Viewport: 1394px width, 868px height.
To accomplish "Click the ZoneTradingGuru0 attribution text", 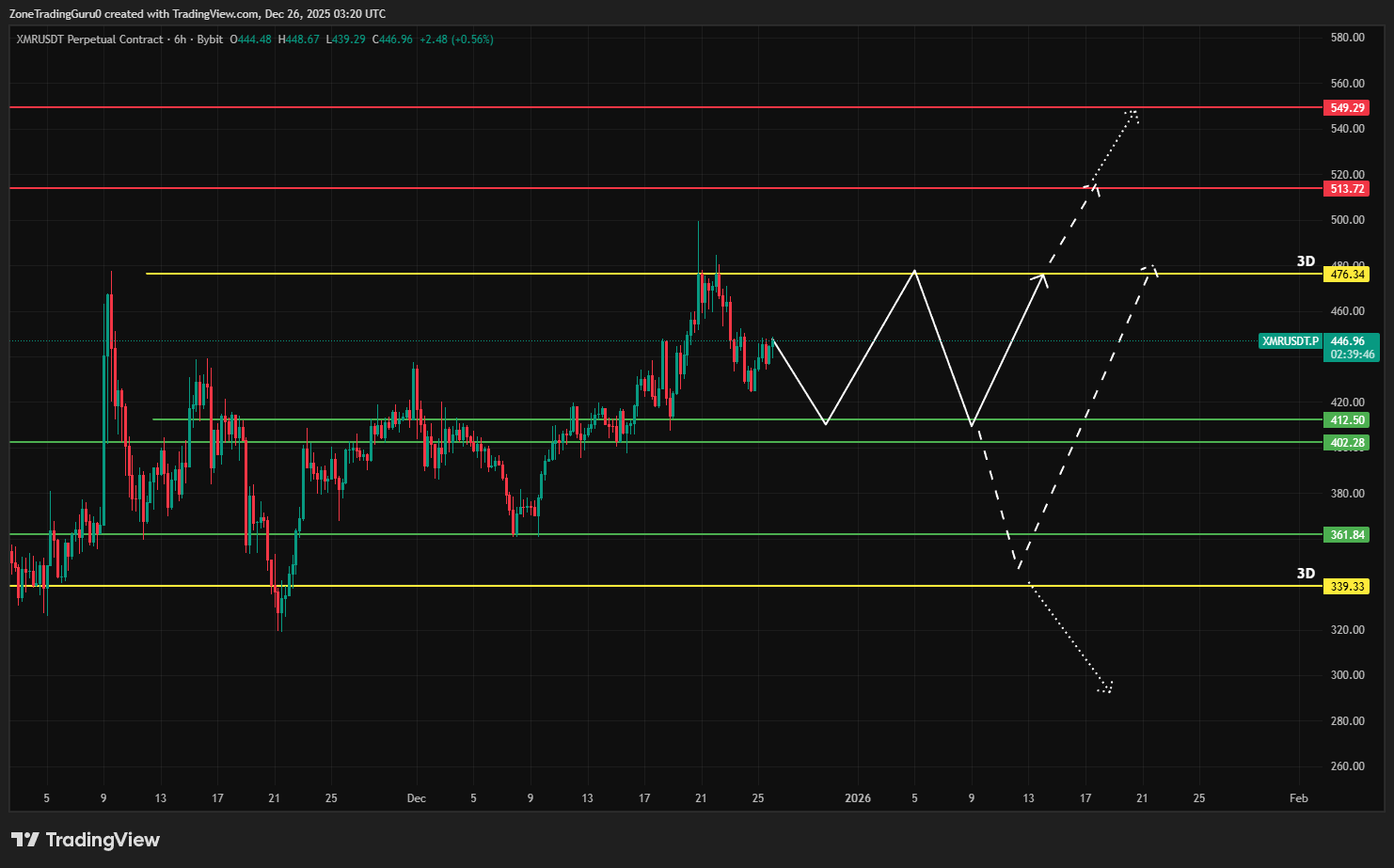I will click(x=56, y=13).
